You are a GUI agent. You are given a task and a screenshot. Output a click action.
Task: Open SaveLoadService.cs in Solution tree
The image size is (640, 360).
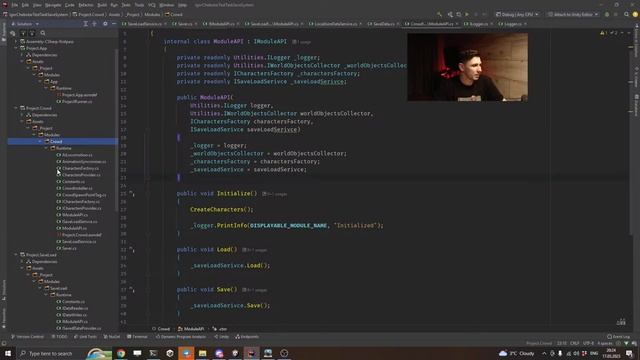click(79, 242)
